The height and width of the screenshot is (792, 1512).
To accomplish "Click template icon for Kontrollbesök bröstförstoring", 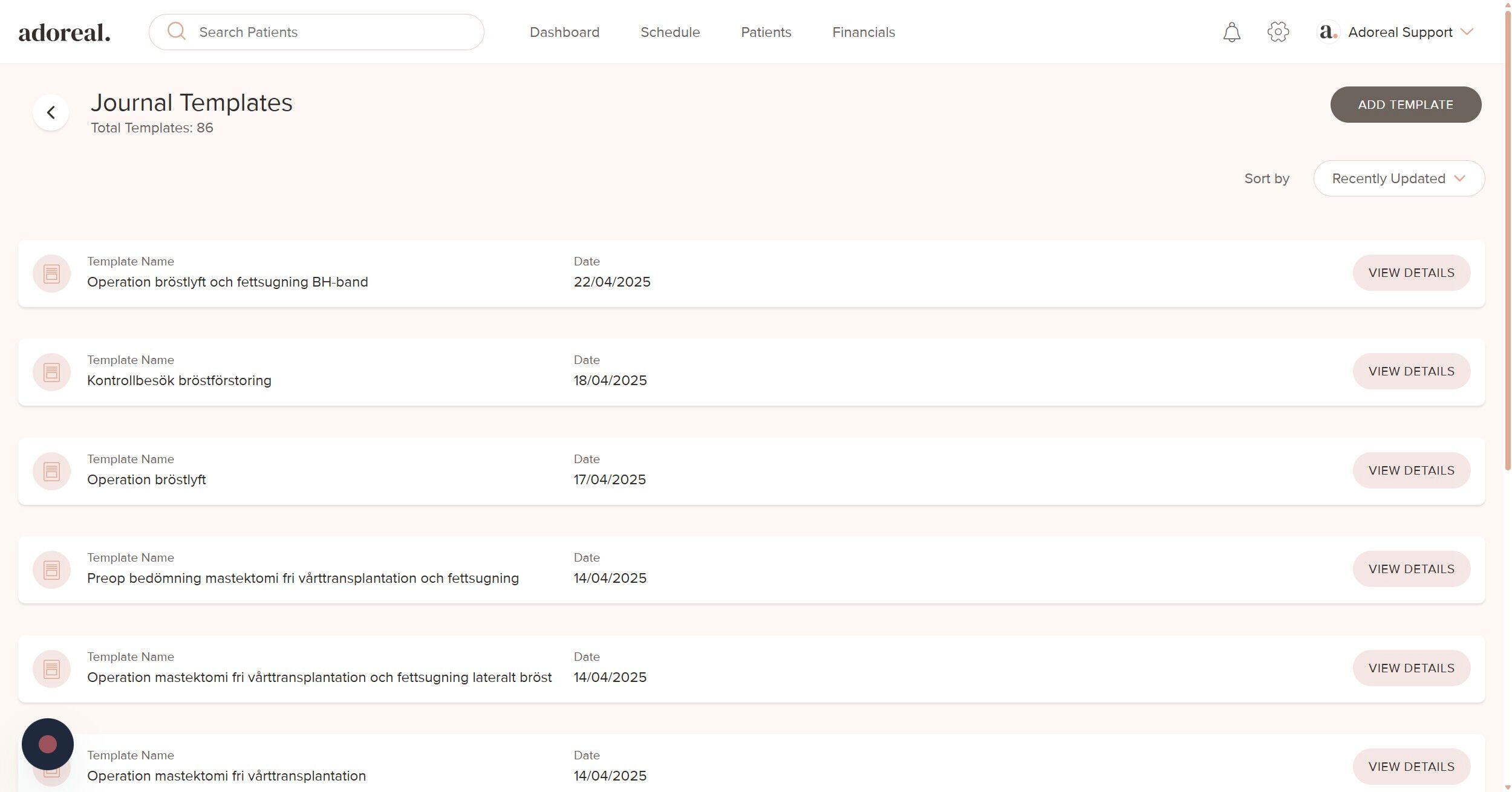I will coord(51,372).
